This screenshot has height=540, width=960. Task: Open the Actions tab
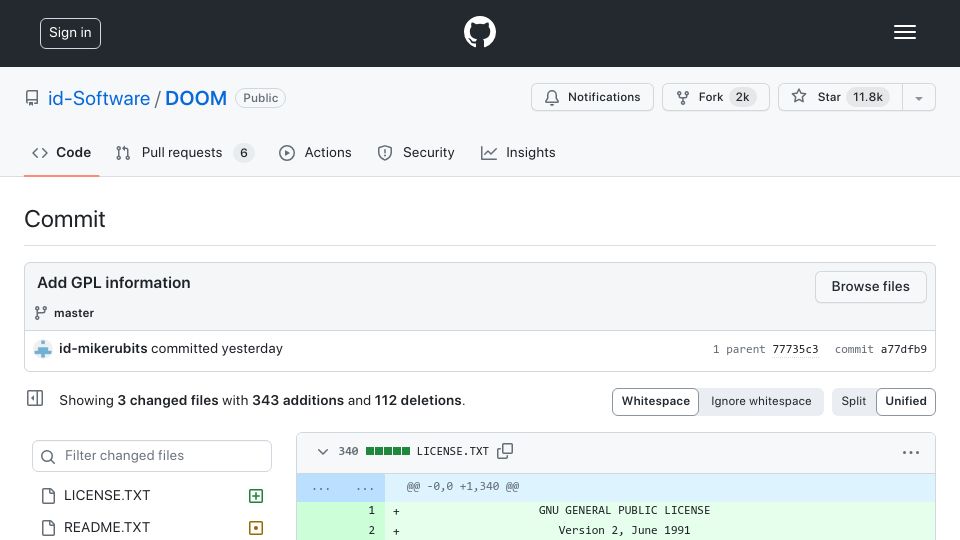(x=315, y=153)
